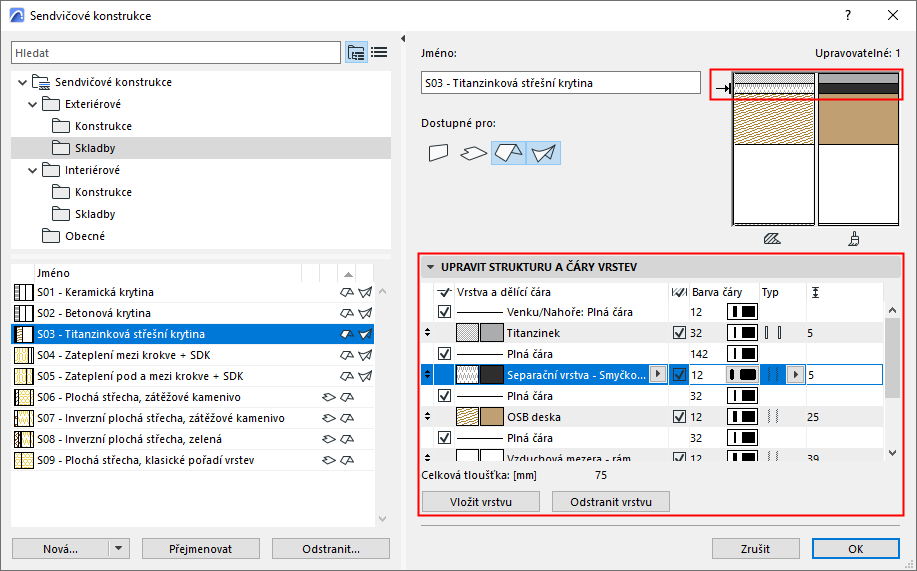
Task: Uncheck end-line checkbox for Separační vrstva
Action: tap(679, 375)
